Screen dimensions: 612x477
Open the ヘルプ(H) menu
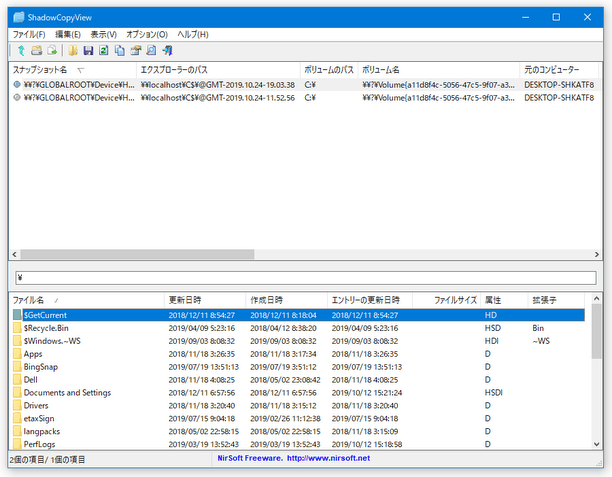[193, 34]
